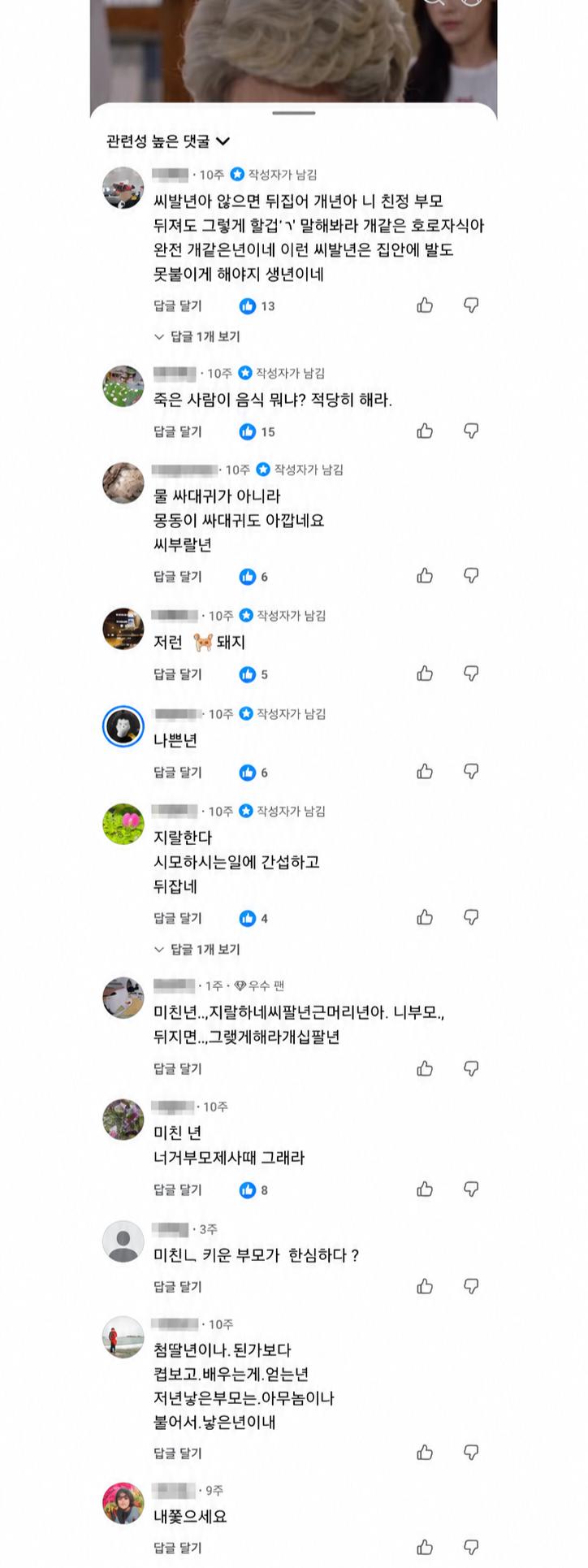Dislike the comment '나쁜년'
This screenshot has height=1568, width=588.
click(x=471, y=771)
